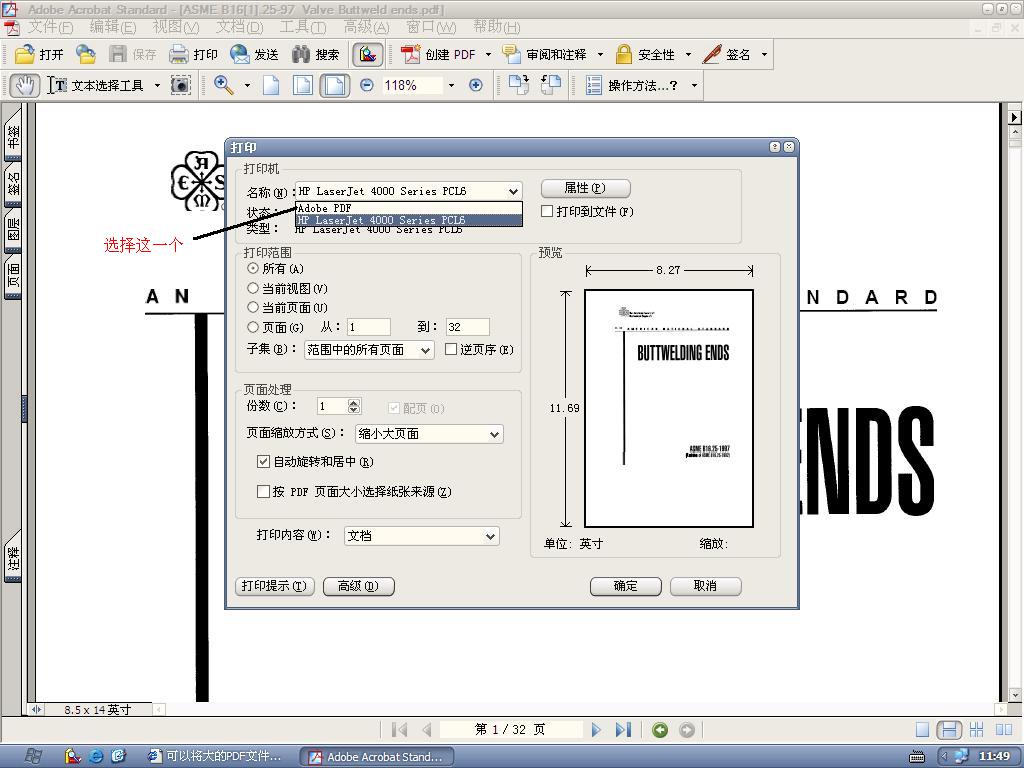The height and width of the screenshot is (768, 1024).
Task: Click the How To (操作方法) icon
Action: tap(594, 86)
